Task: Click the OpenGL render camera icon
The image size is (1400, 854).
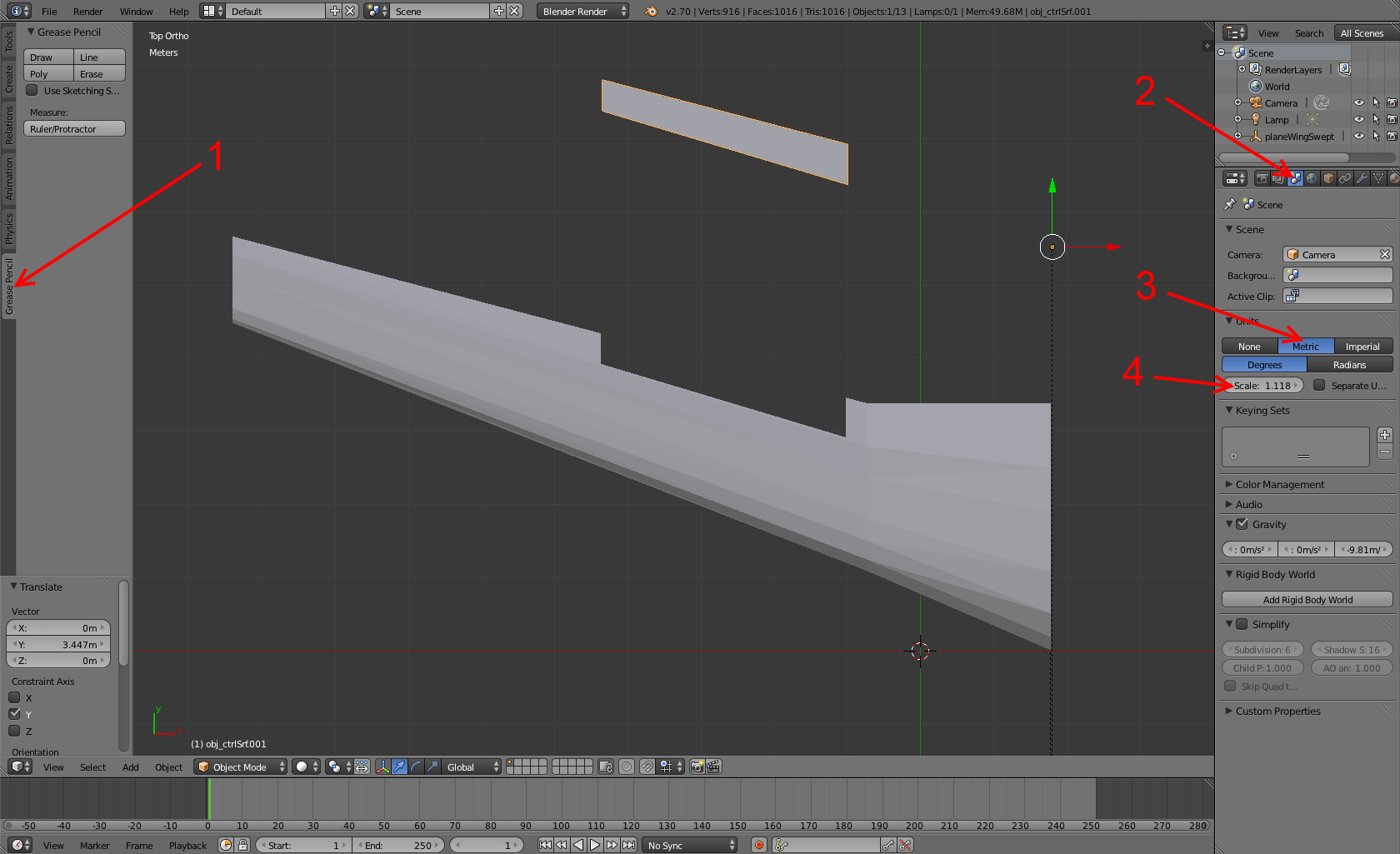Action: pos(697,767)
